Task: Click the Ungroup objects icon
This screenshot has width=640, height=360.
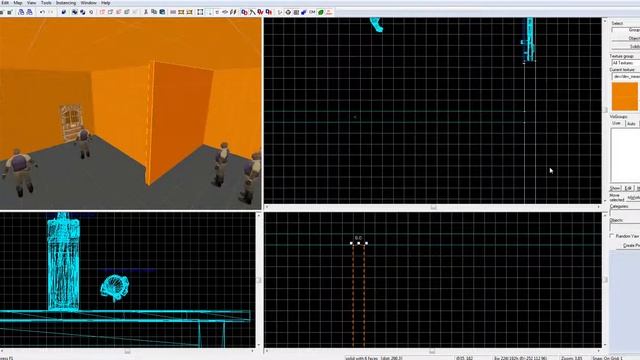Action: click(83, 12)
